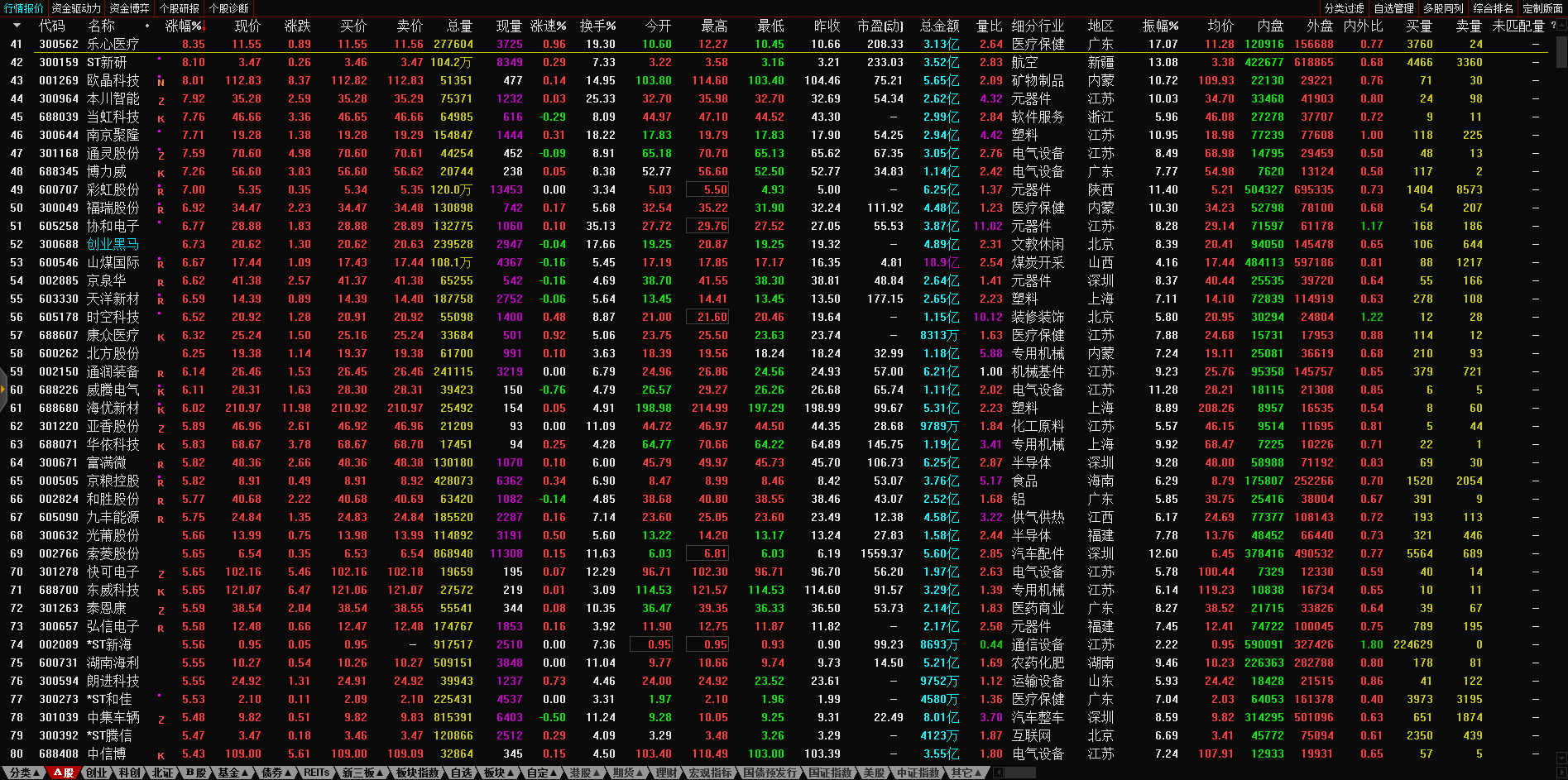This screenshot has width=1568, height=780.
Task: Click the R marker beside 彩虹股份
Action: [161, 191]
